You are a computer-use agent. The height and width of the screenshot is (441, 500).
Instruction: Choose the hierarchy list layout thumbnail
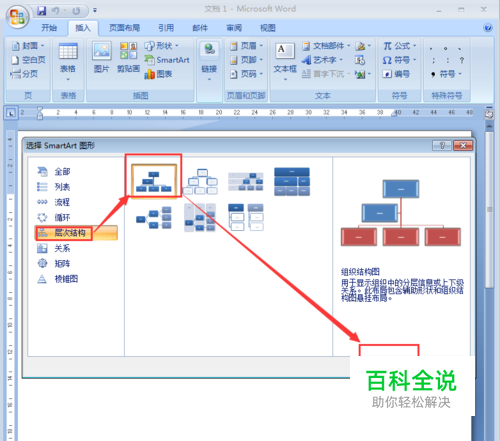[x=246, y=217]
